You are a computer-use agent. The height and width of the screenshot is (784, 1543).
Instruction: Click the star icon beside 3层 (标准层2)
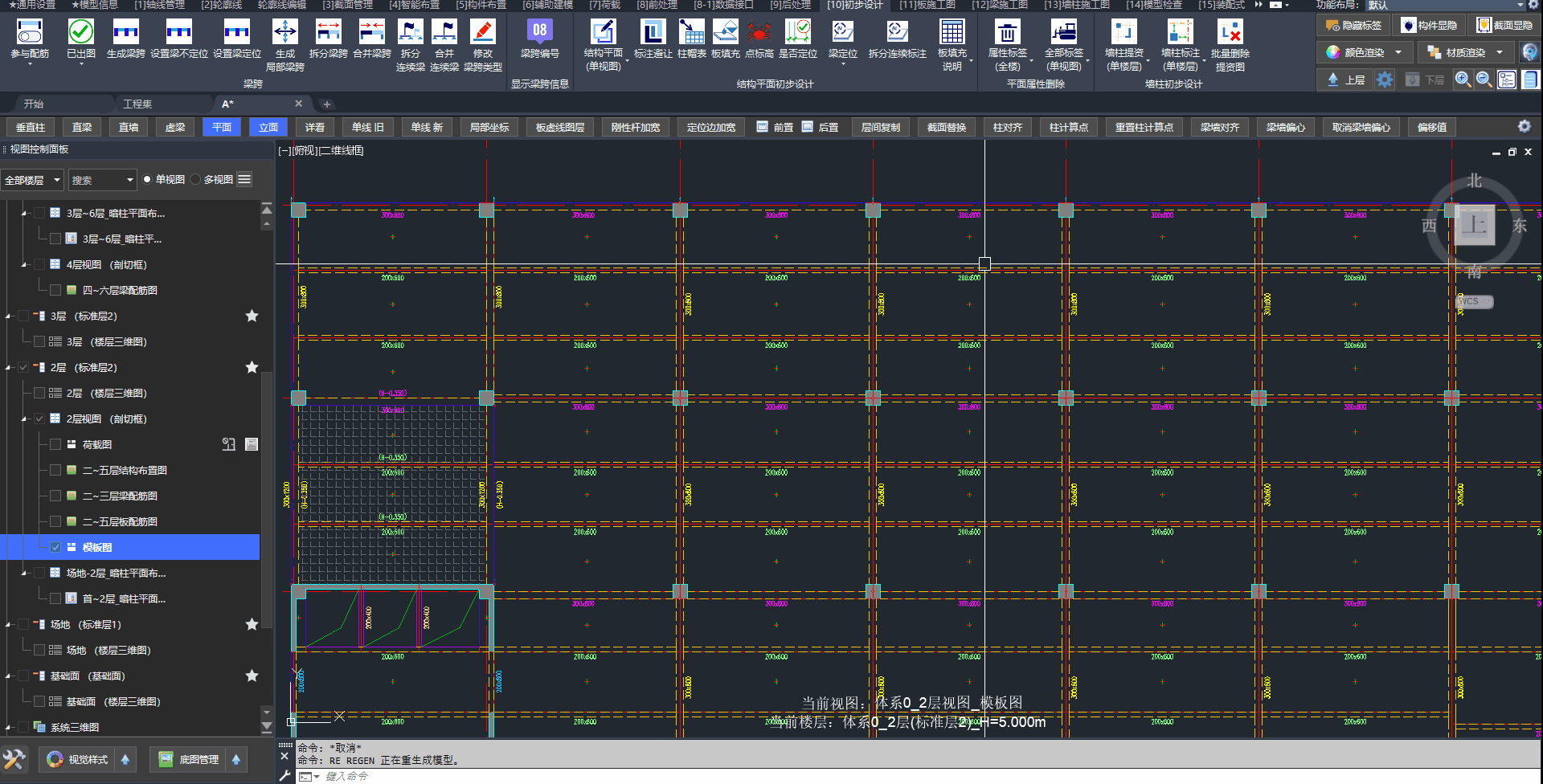[x=252, y=316]
